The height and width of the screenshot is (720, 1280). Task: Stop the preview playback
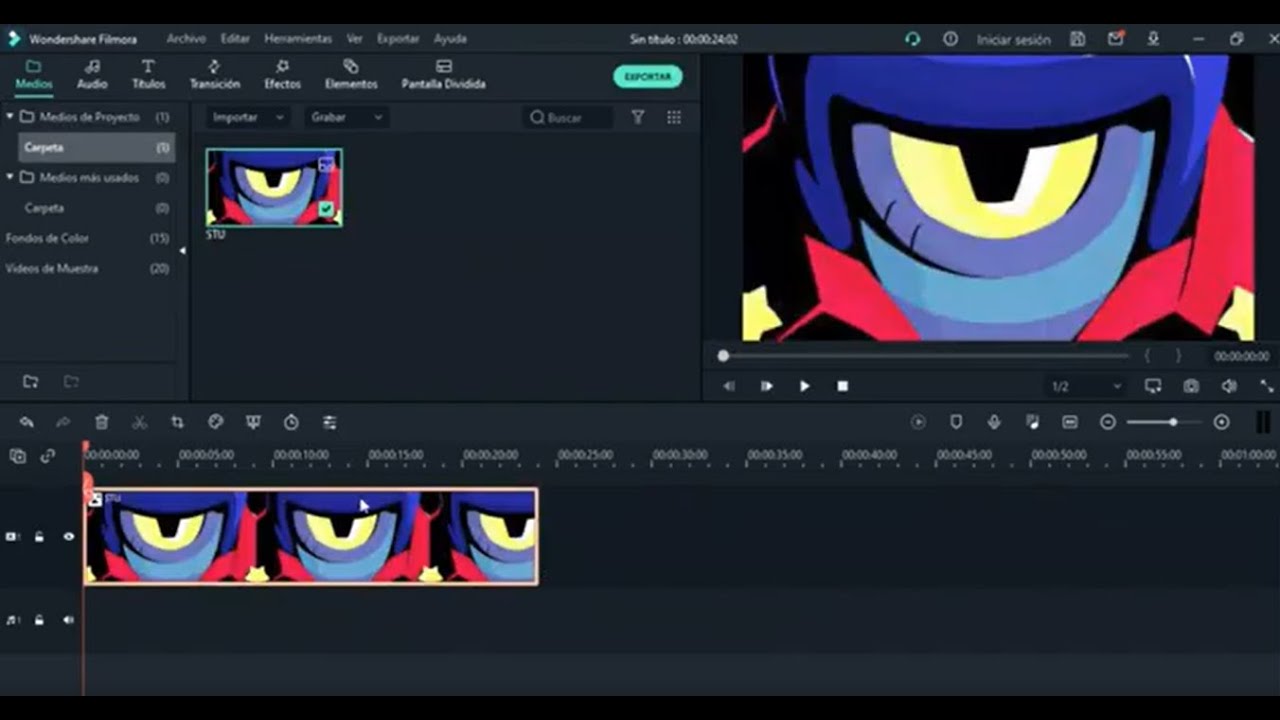click(843, 386)
